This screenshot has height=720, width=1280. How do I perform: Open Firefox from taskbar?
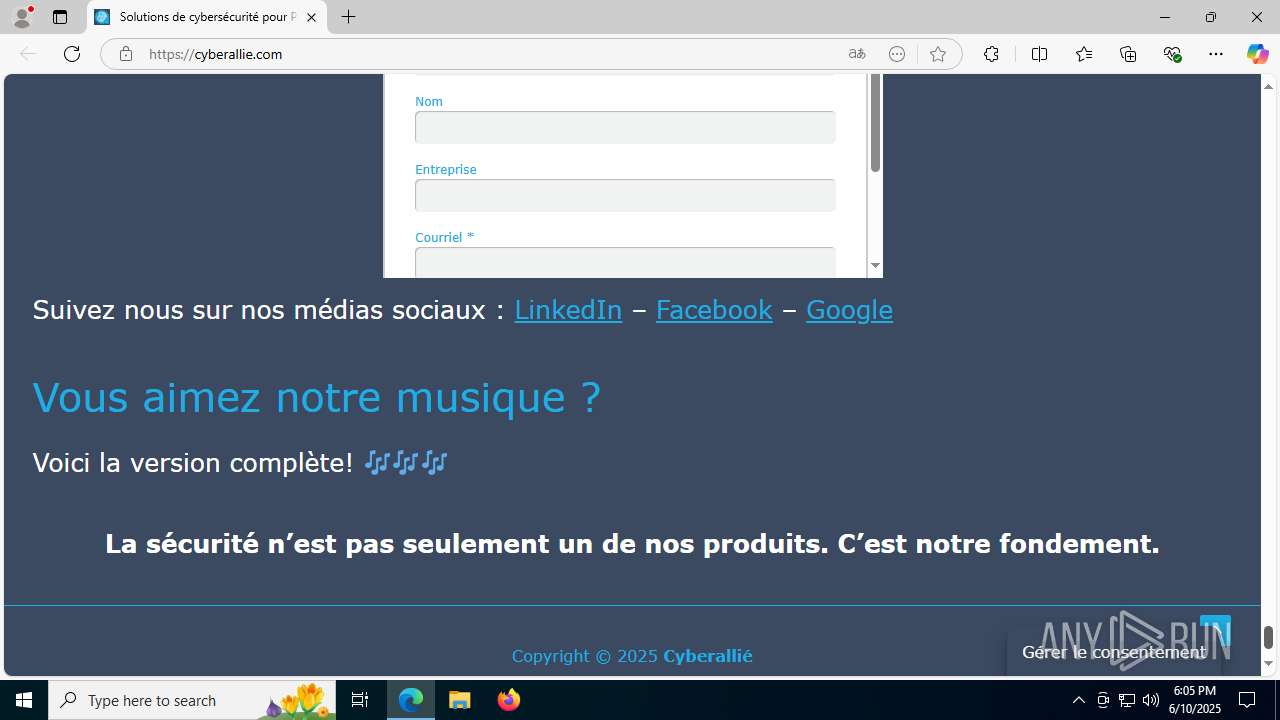509,700
